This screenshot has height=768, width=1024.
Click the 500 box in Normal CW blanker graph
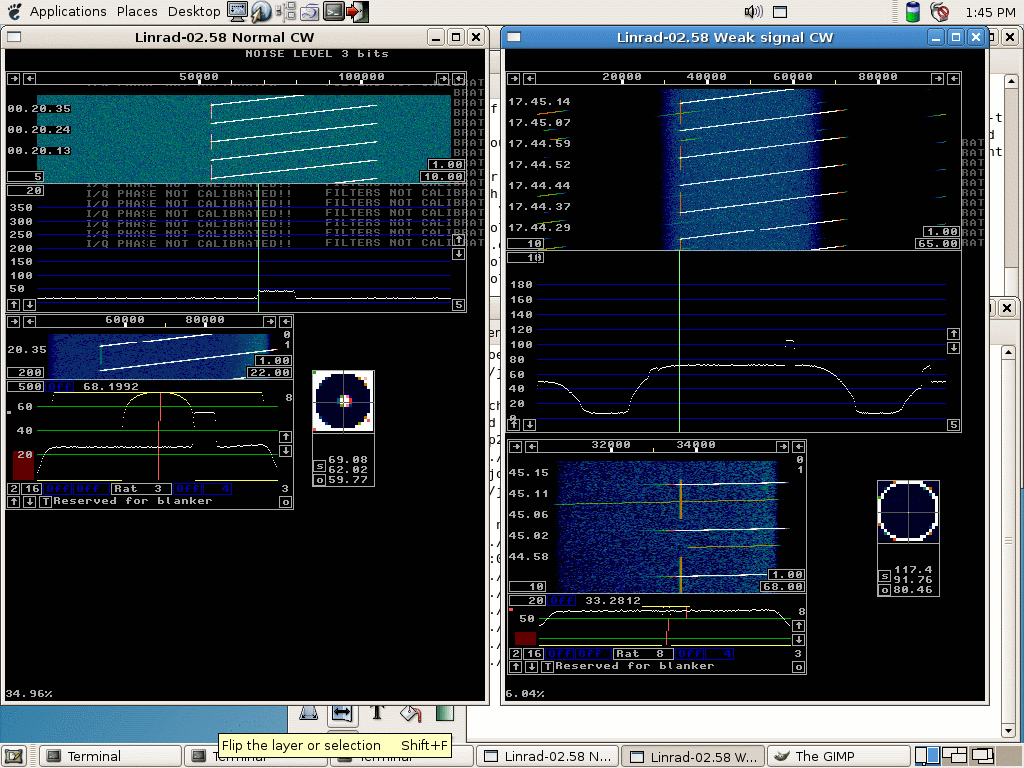coord(25,387)
